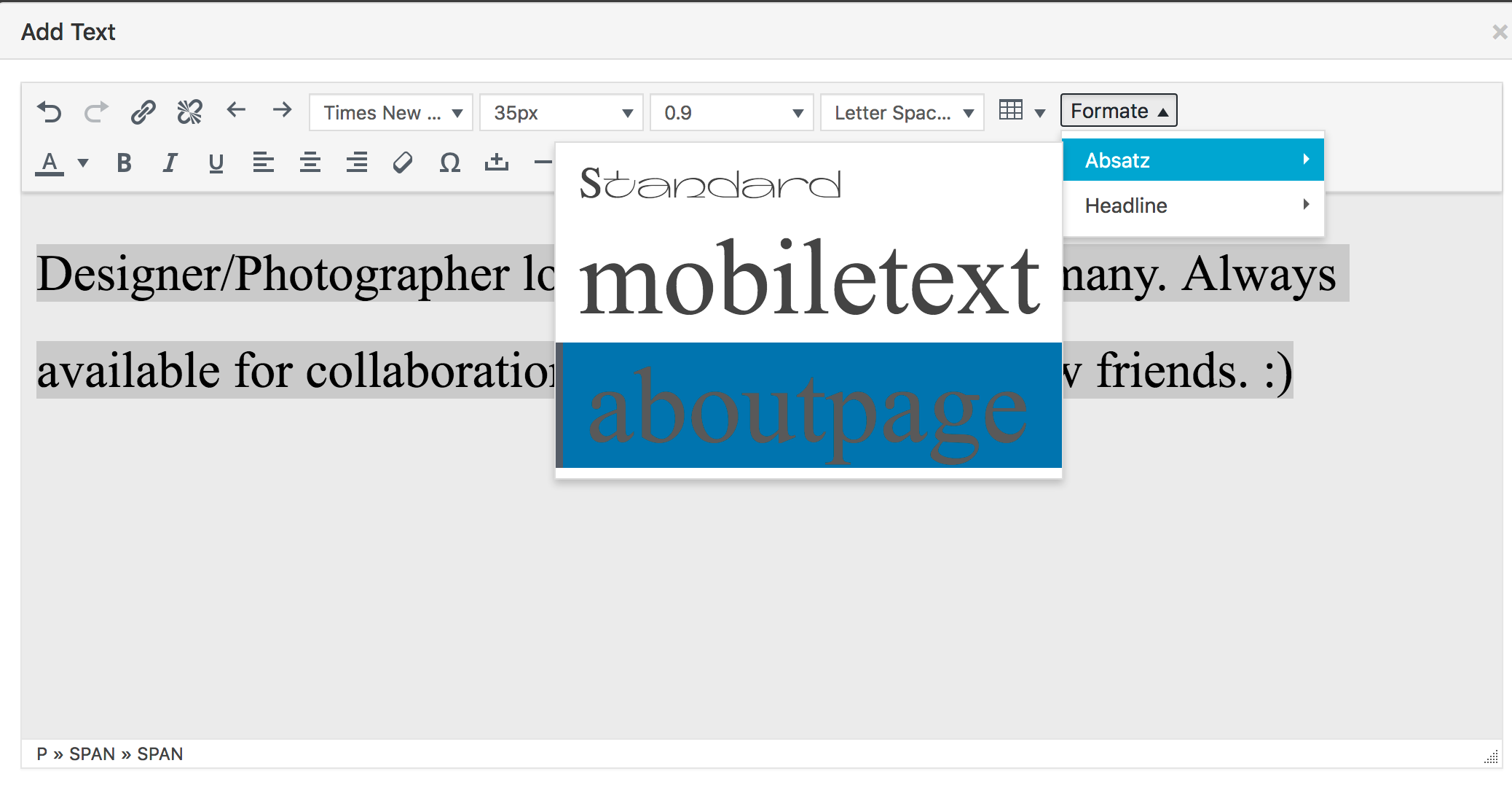Click the redo arrow icon
This screenshot has height=790, width=1512.
[96, 112]
